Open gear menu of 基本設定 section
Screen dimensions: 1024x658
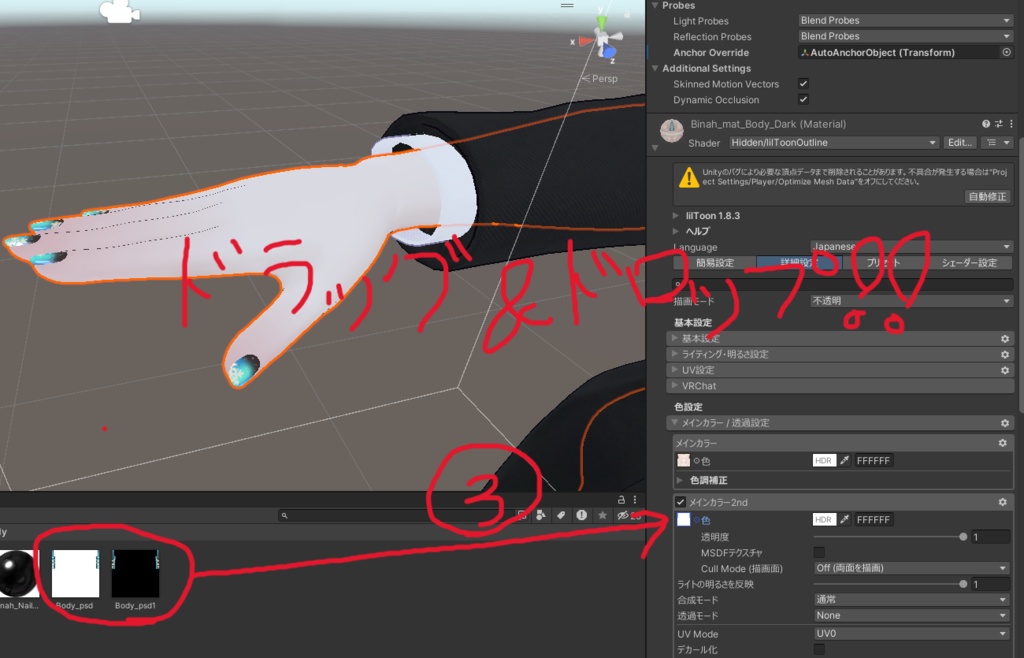click(x=1004, y=338)
